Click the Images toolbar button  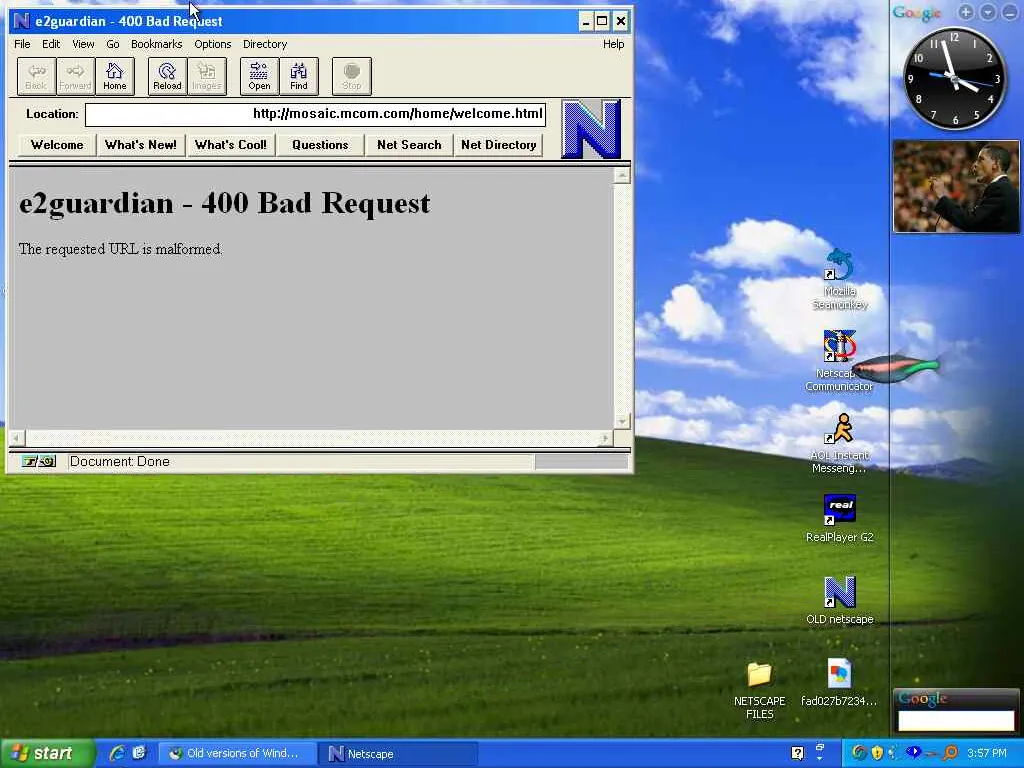[206, 76]
